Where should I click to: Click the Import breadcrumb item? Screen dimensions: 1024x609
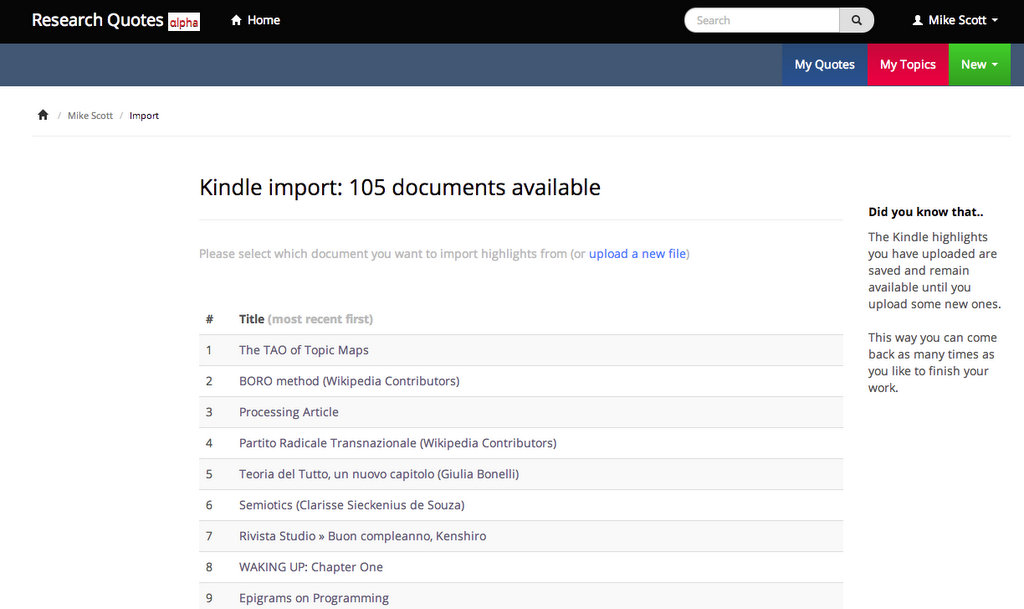[144, 116]
